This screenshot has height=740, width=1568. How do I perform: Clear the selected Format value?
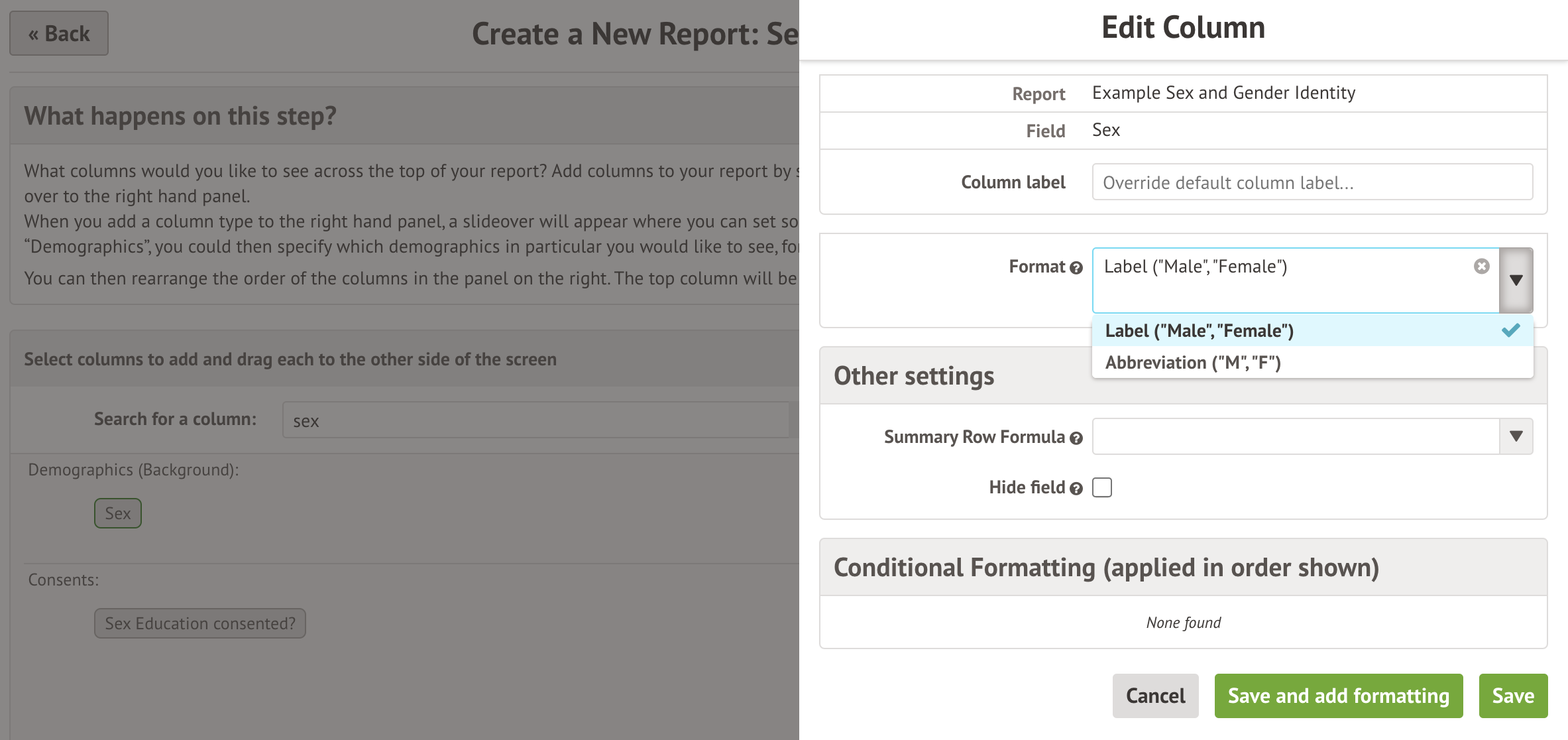(1481, 266)
